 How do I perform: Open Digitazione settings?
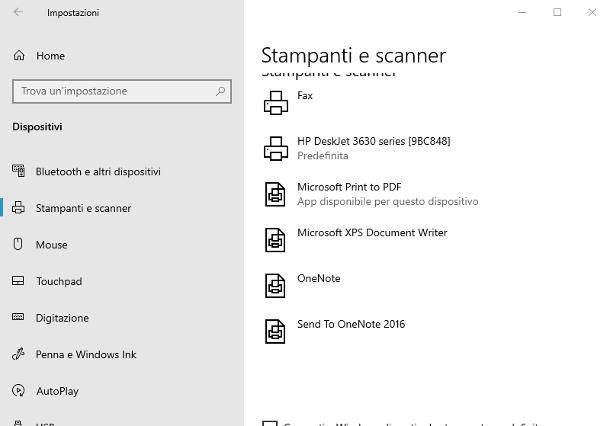(62, 318)
